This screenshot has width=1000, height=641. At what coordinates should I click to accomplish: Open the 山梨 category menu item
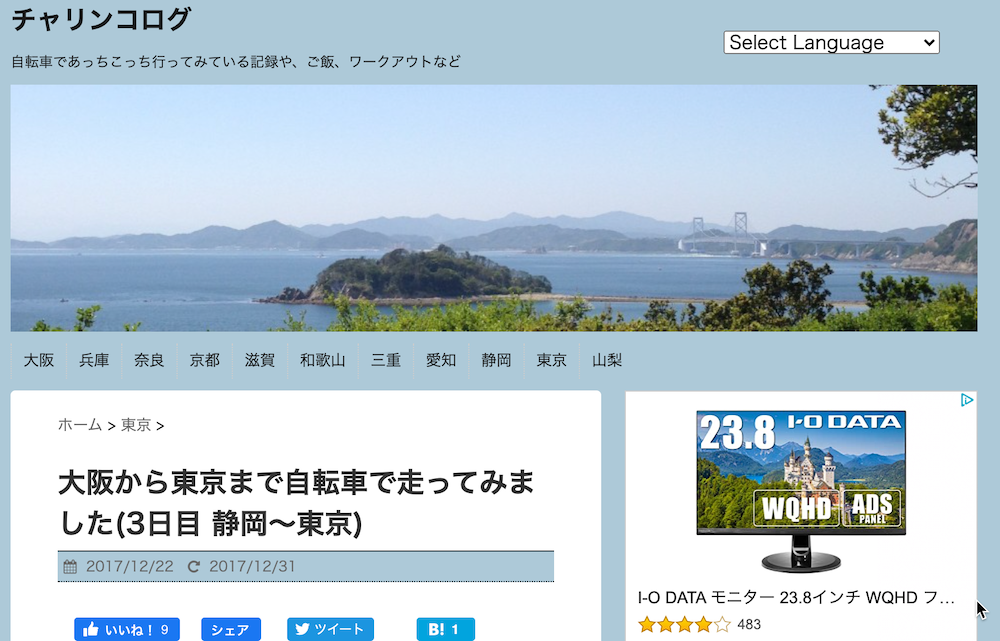607,360
